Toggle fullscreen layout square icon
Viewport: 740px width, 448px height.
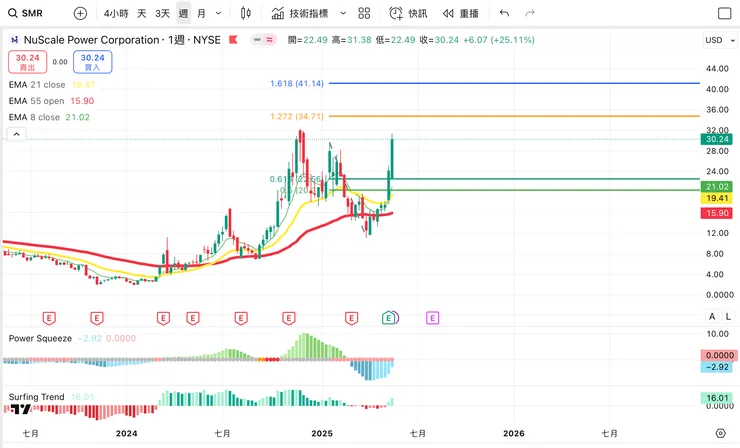click(724, 13)
